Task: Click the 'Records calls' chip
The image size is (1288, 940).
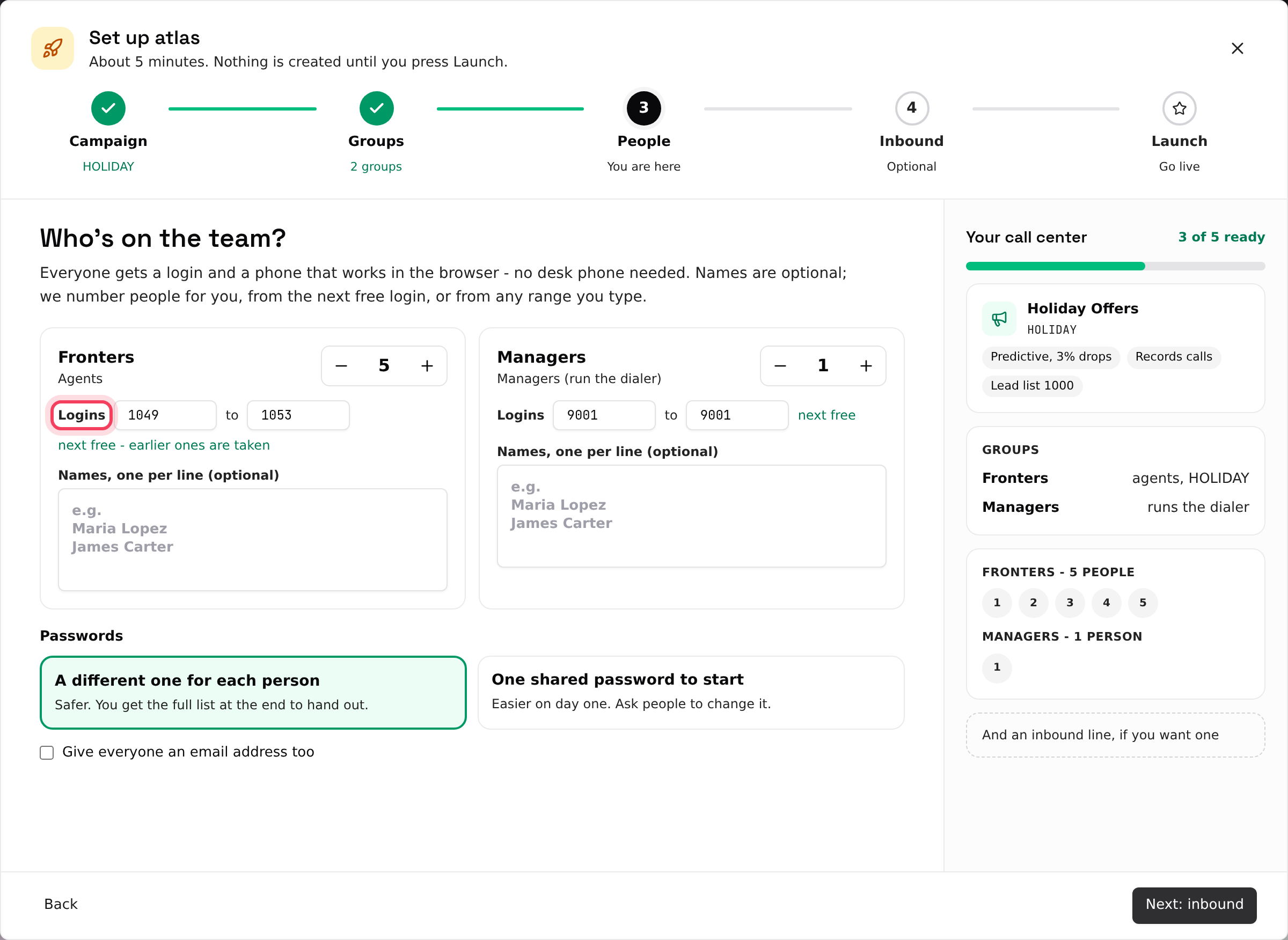Action: (1174, 357)
